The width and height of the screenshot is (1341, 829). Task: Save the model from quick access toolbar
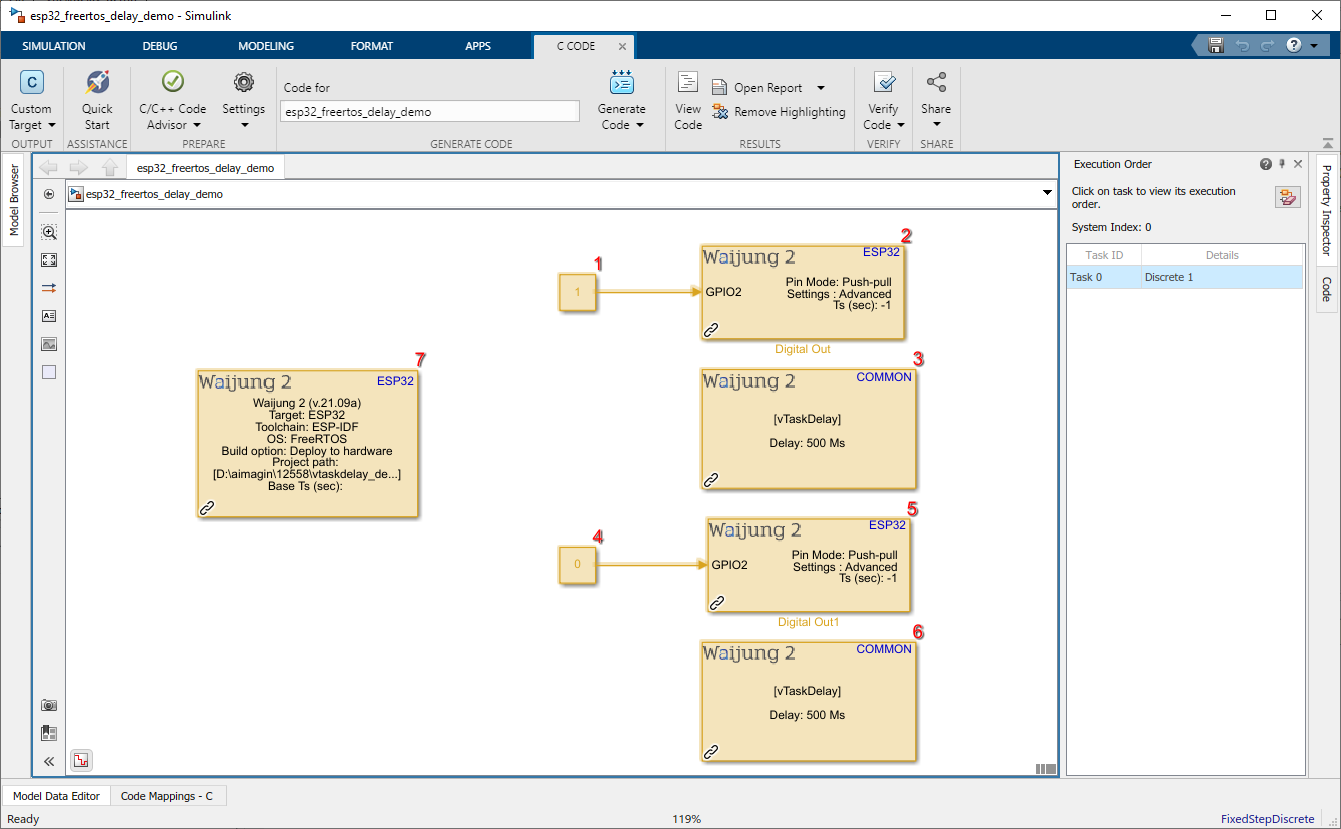1216,46
